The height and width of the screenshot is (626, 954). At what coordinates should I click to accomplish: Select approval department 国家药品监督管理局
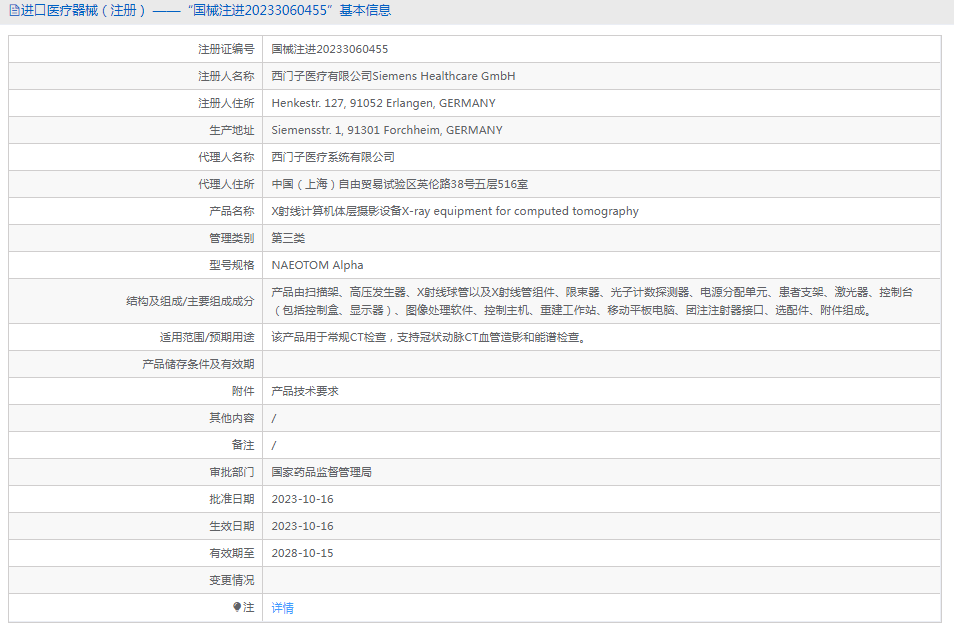tap(322, 472)
